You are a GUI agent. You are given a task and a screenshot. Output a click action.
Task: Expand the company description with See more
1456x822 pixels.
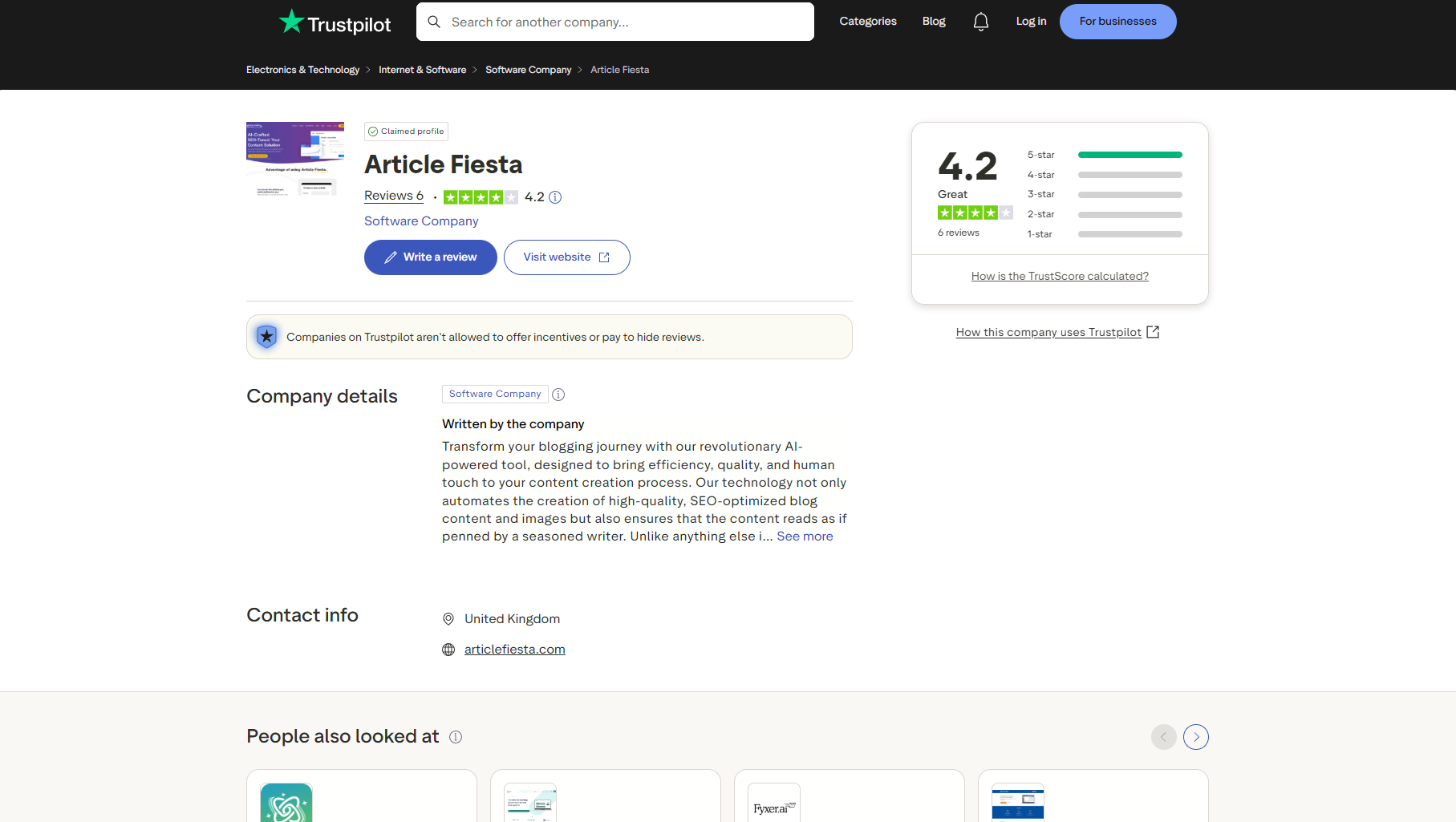click(805, 536)
